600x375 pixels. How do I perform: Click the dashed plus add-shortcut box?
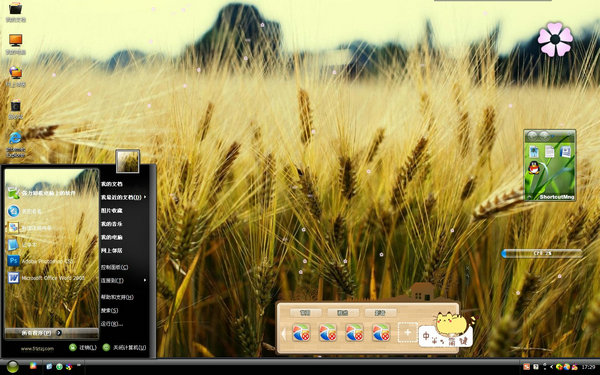coord(408,333)
